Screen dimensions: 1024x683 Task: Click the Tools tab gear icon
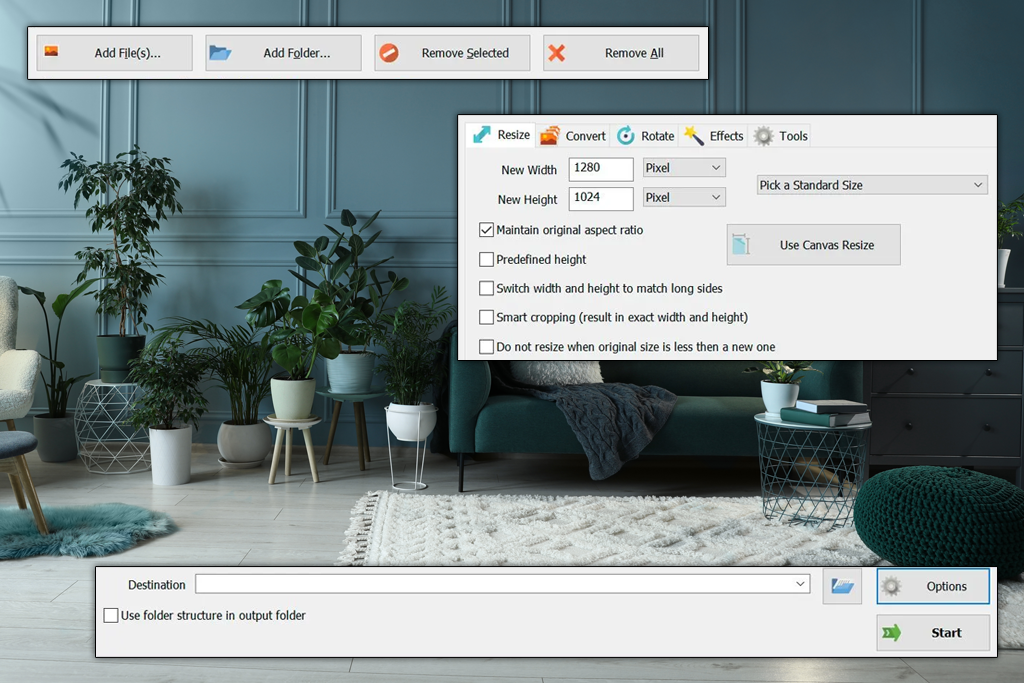(763, 136)
